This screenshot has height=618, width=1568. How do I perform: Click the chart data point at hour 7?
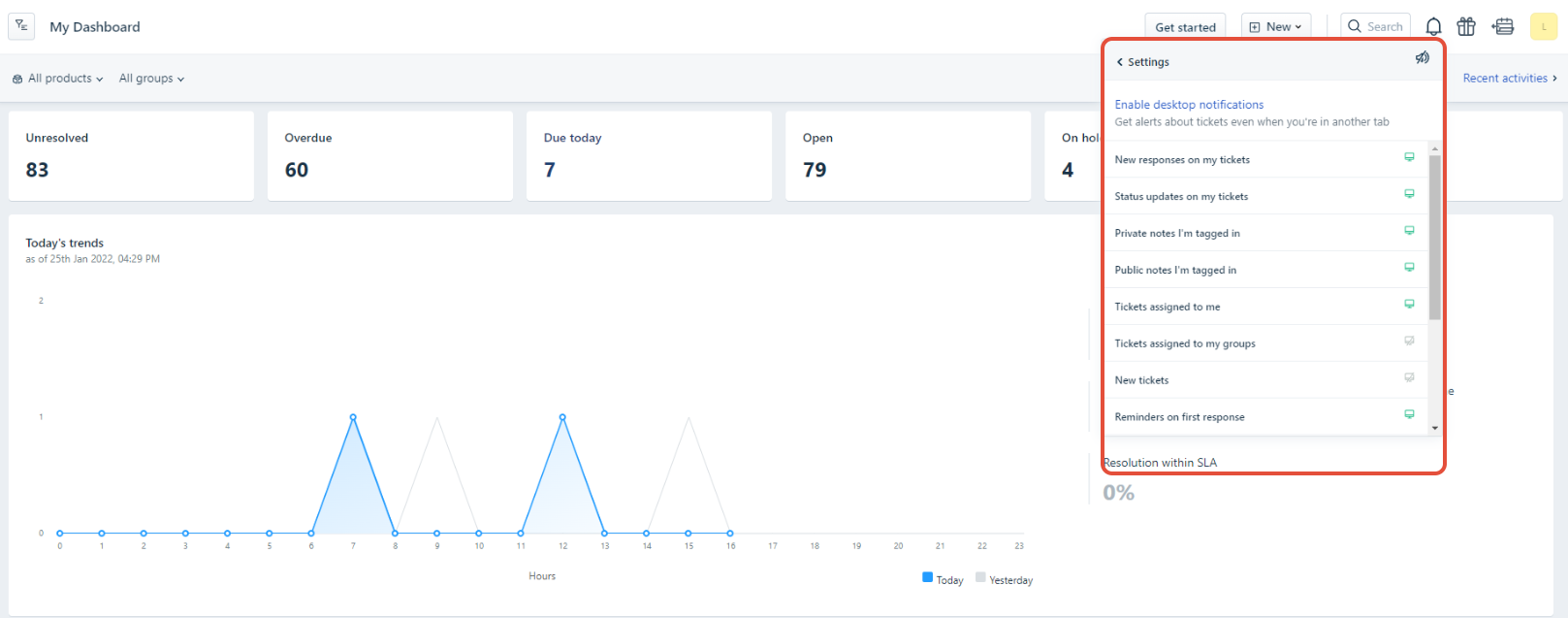point(353,417)
